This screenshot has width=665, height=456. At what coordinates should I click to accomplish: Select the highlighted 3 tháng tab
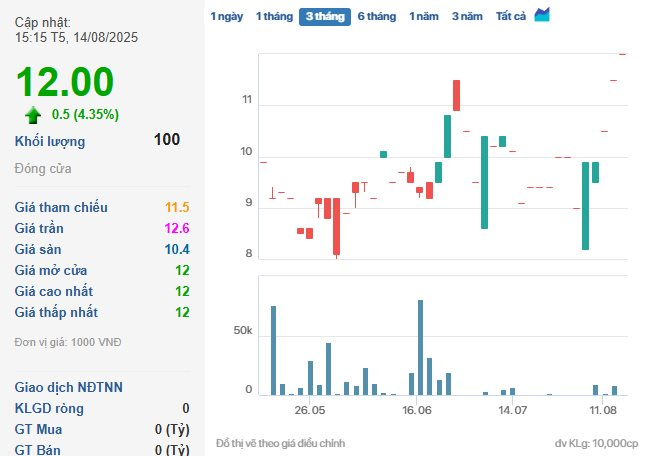pyautogui.click(x=325, y=17)
